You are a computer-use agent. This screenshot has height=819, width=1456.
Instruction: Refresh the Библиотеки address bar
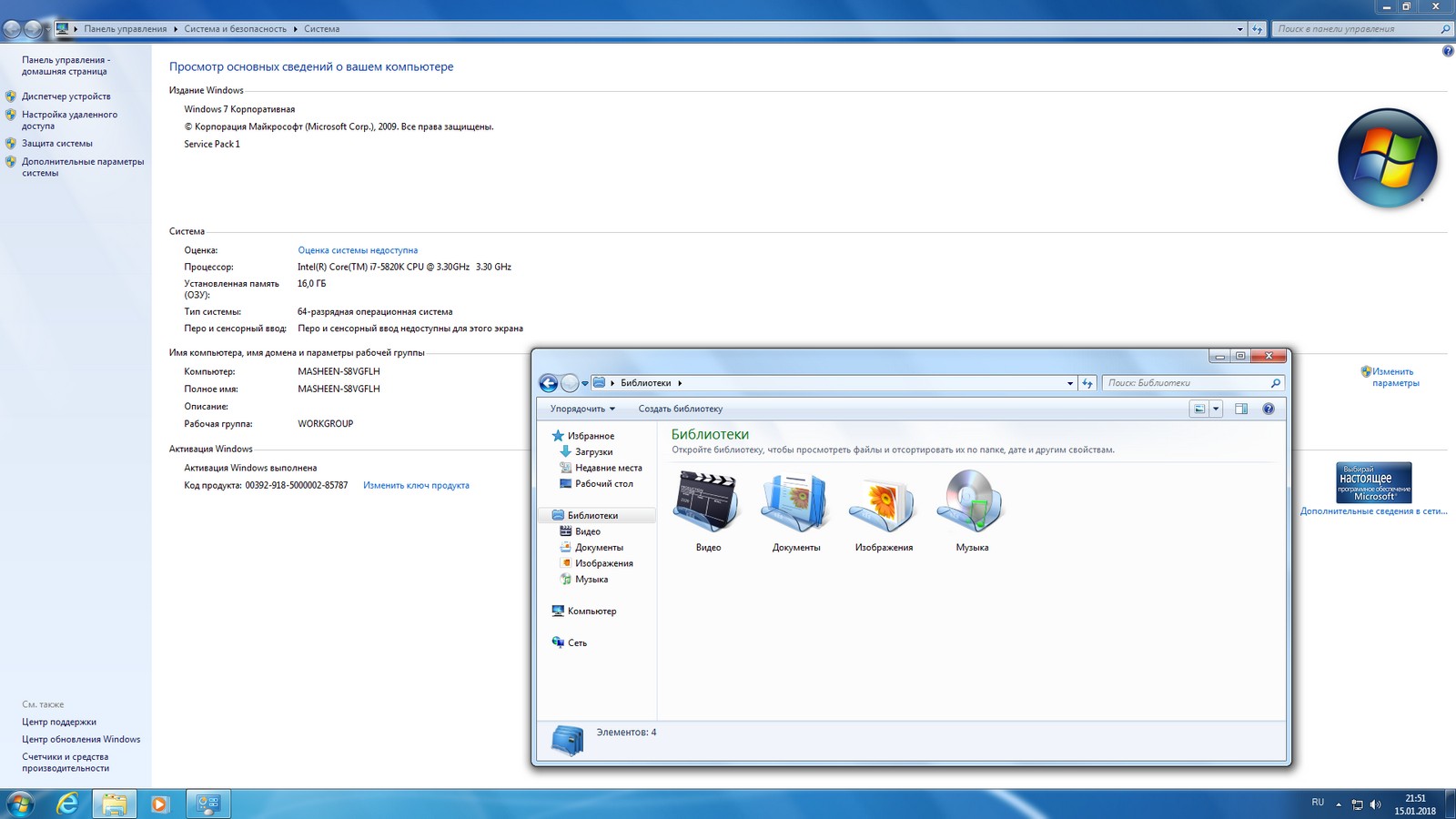tap(1087, 383)
